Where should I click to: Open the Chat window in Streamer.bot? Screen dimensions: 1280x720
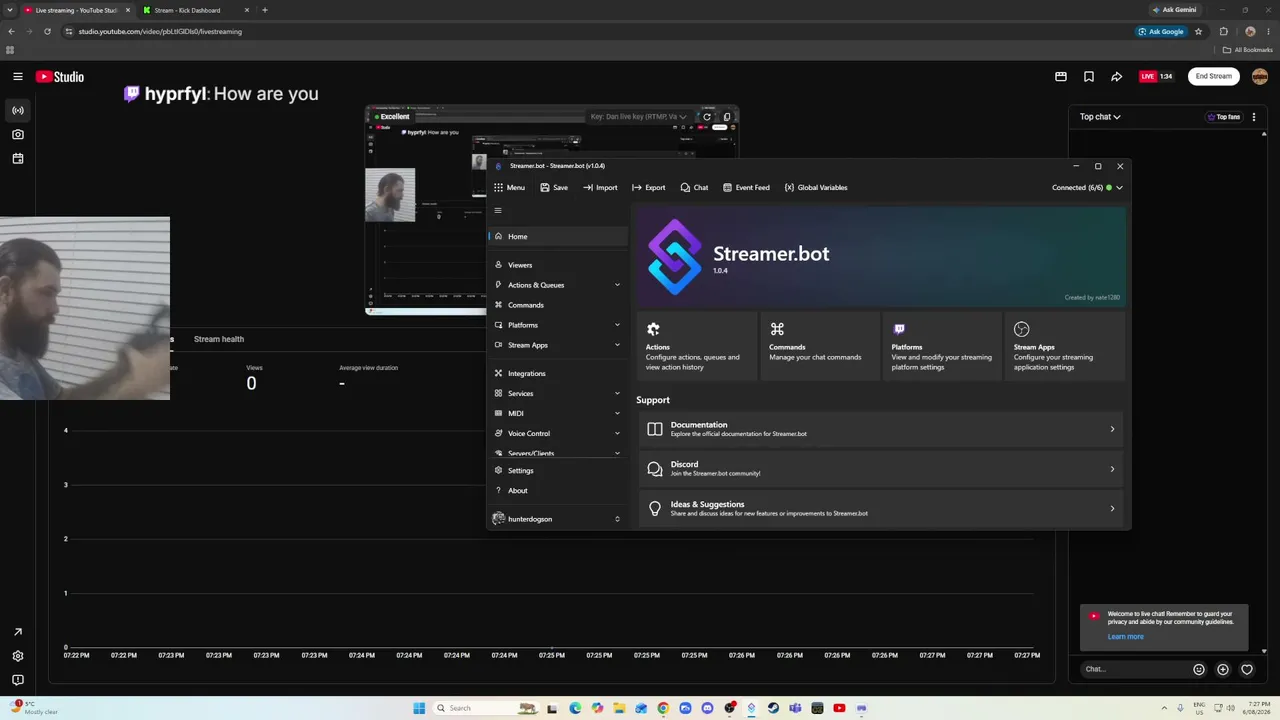(694, 187)
